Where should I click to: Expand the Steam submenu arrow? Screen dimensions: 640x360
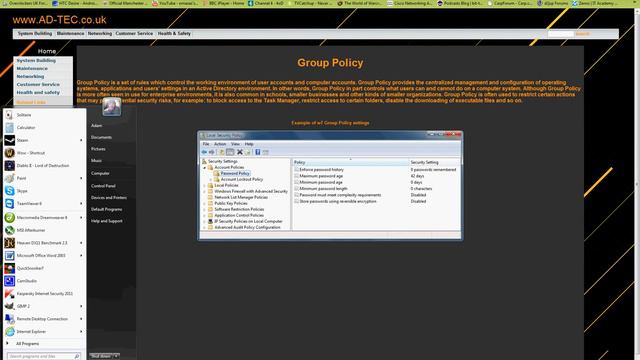[81, 140]
